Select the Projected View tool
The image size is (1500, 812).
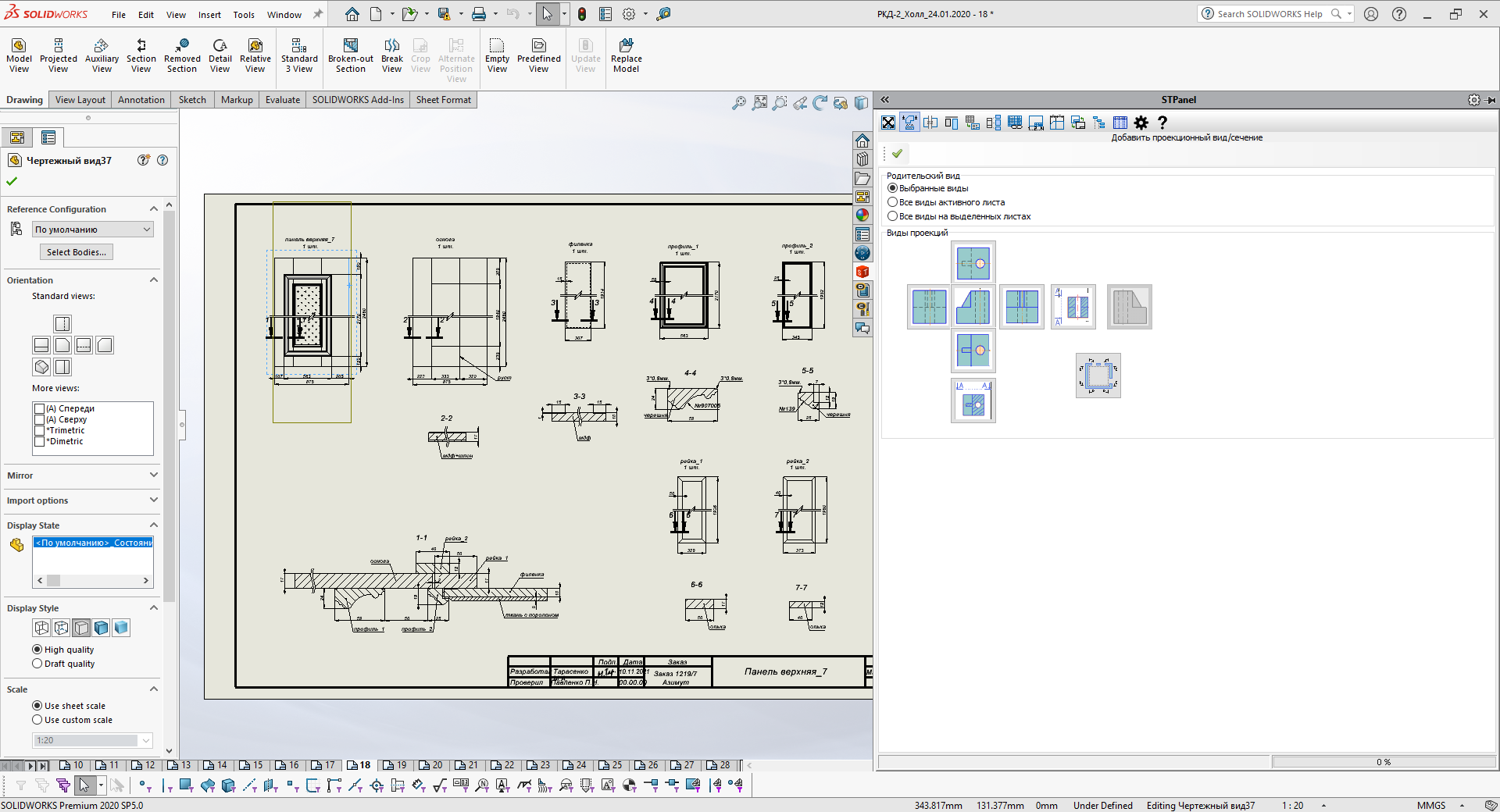[59, 55]
